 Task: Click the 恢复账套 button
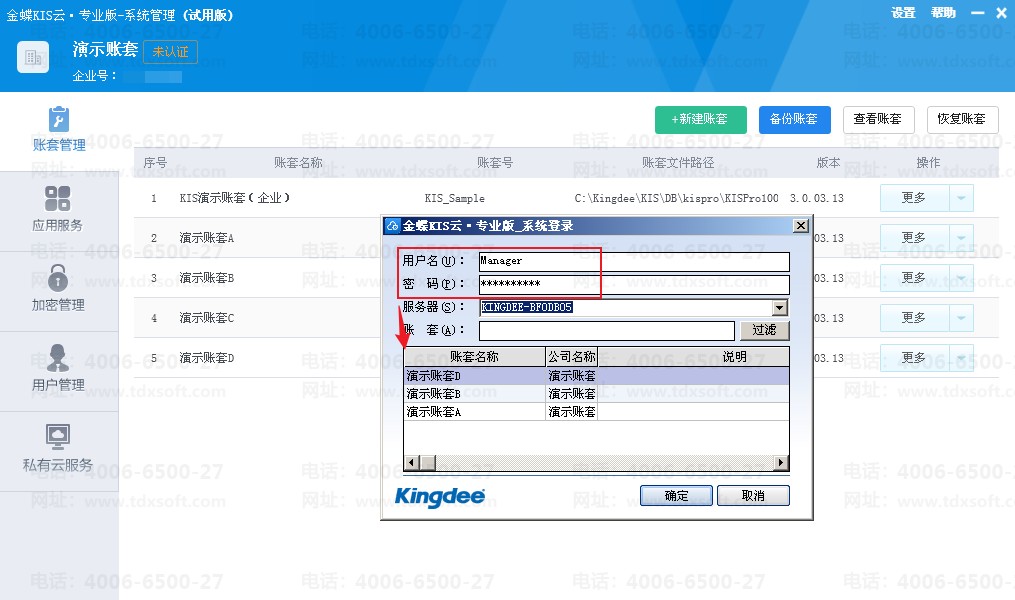963,120
